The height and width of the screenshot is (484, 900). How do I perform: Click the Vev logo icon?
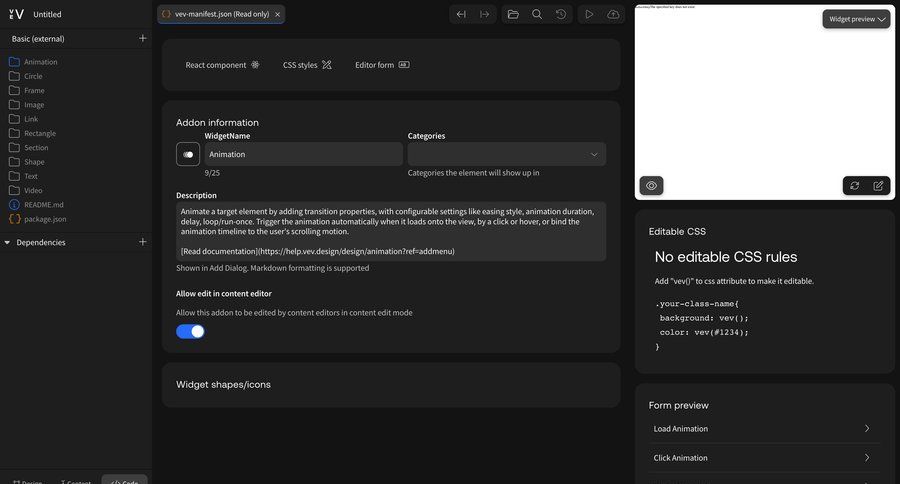16,14
